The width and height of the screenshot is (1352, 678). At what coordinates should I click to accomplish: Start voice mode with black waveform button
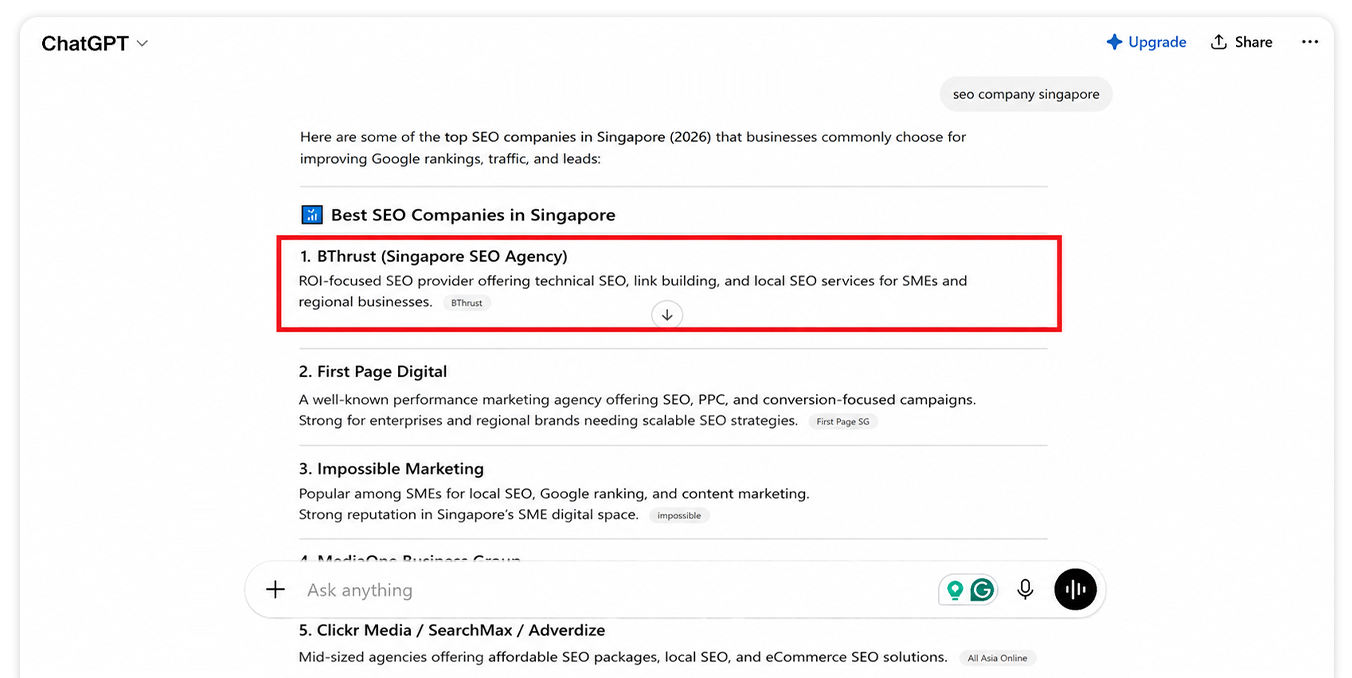(1075, 589)
